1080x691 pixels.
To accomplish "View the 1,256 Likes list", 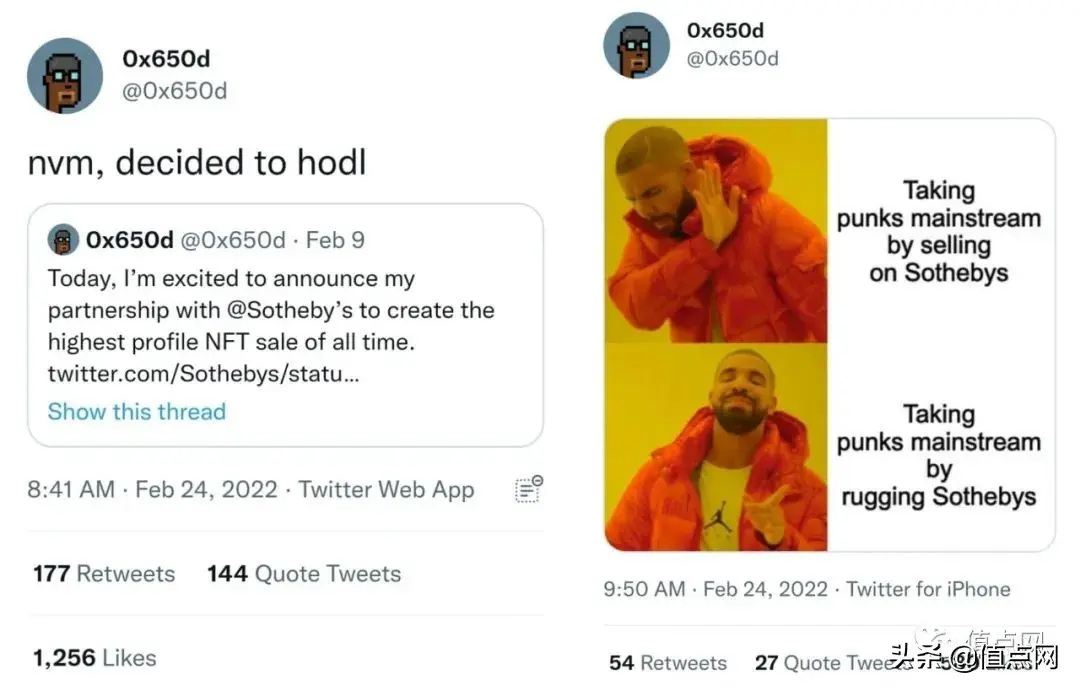I will click(x=95, y=658).
